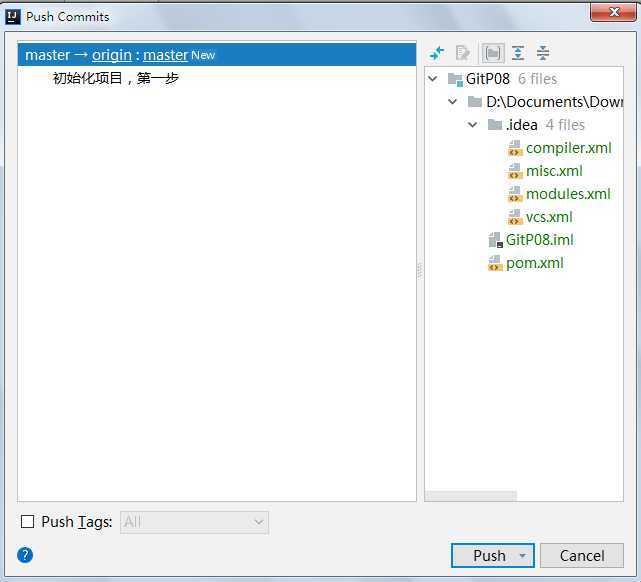The height and width of the screenshot is (582, 641).
Task: Open the Push button dropdown arrow
Action: click(522, 555)
